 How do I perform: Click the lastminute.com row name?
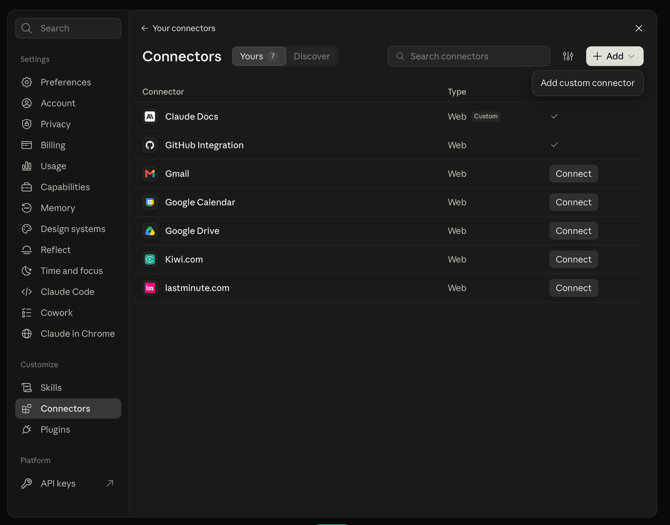[197, 288]
